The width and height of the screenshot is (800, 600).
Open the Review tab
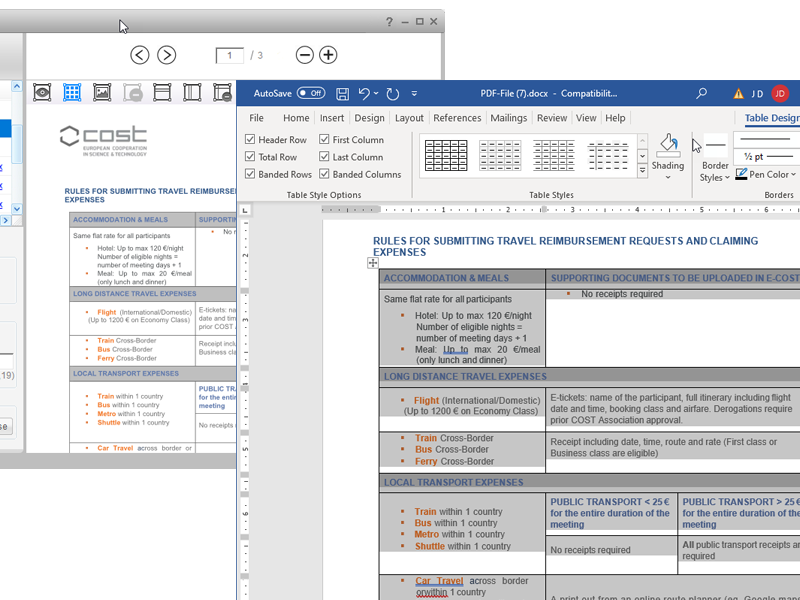[552, 118]
